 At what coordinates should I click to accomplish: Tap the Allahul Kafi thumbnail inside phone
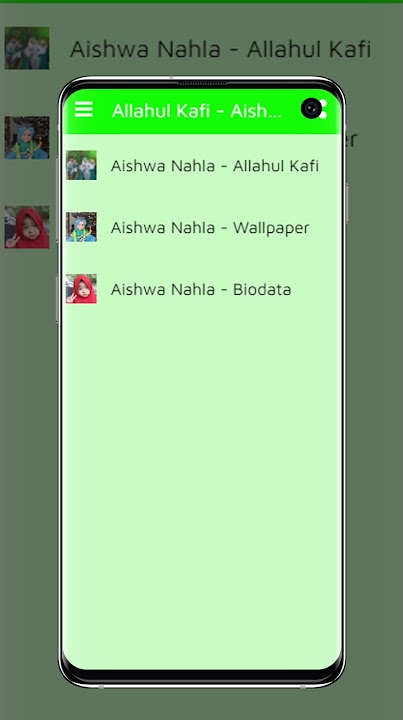pyautogui.click(x=81, y=165)
